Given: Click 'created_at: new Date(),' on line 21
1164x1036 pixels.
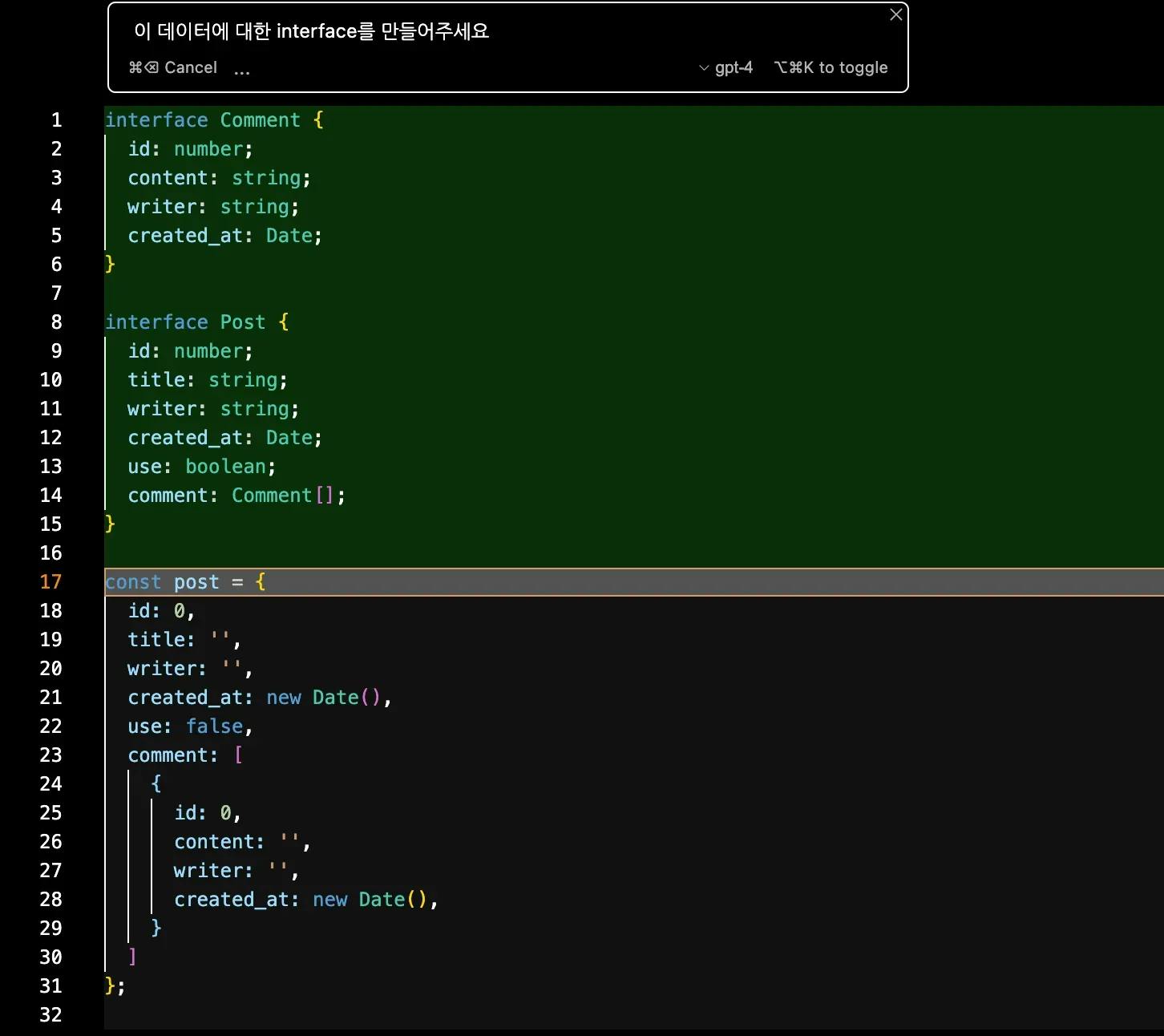Looking at the screenshot, I should point(260,698).
